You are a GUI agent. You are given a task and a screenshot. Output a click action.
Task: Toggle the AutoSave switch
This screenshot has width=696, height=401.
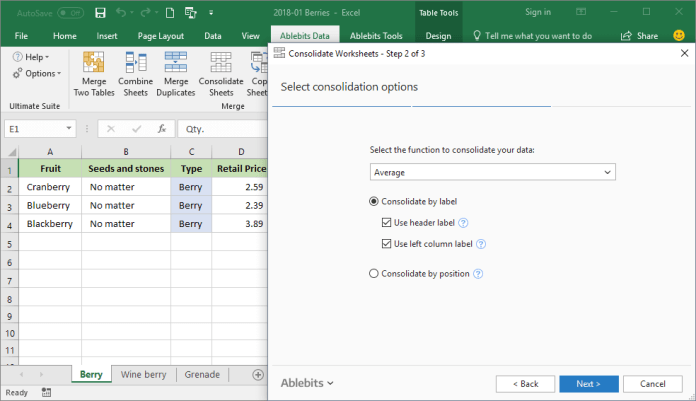pyautogui.click(x=71, y=13)
